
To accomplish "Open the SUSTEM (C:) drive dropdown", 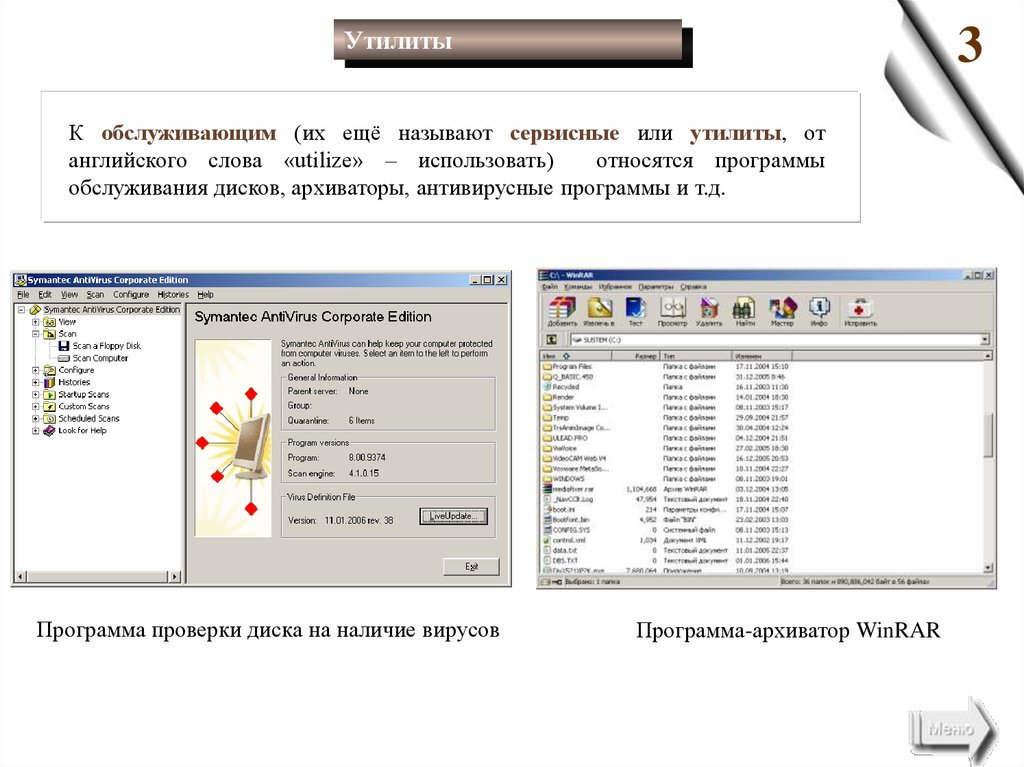I will (984, 340).
